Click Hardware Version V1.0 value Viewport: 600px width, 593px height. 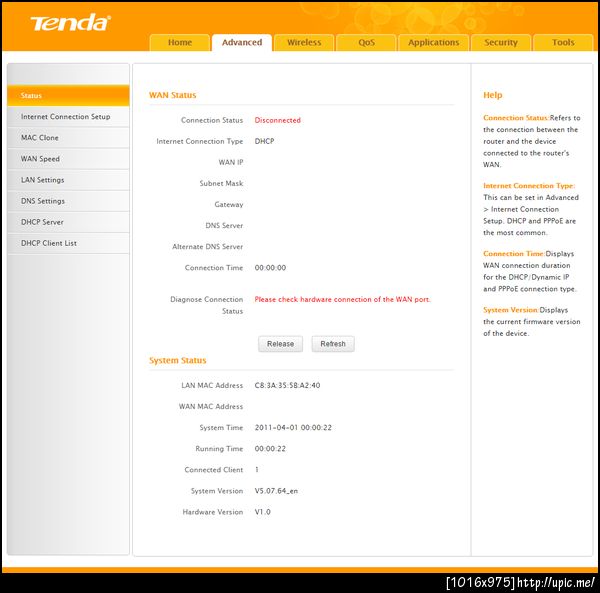click(x=262, y=512)
